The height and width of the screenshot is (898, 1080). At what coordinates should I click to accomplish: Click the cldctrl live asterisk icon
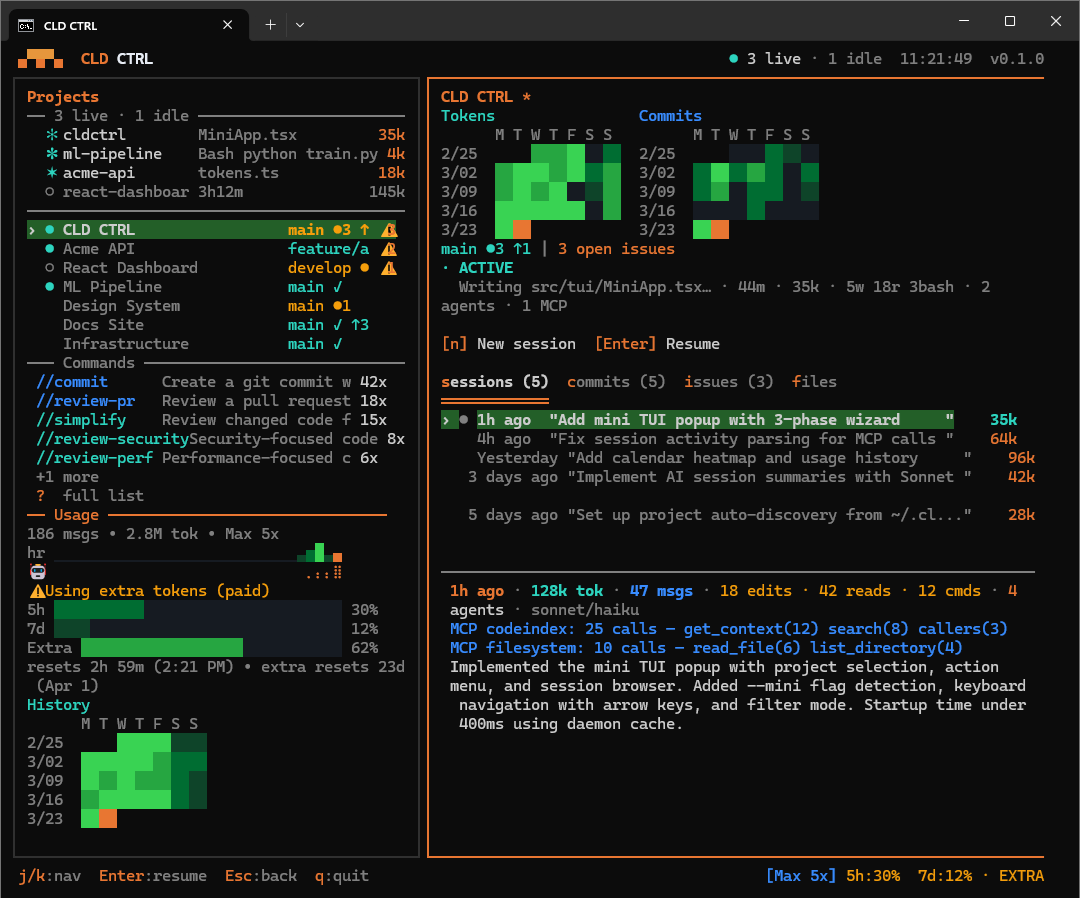[52, 134]
